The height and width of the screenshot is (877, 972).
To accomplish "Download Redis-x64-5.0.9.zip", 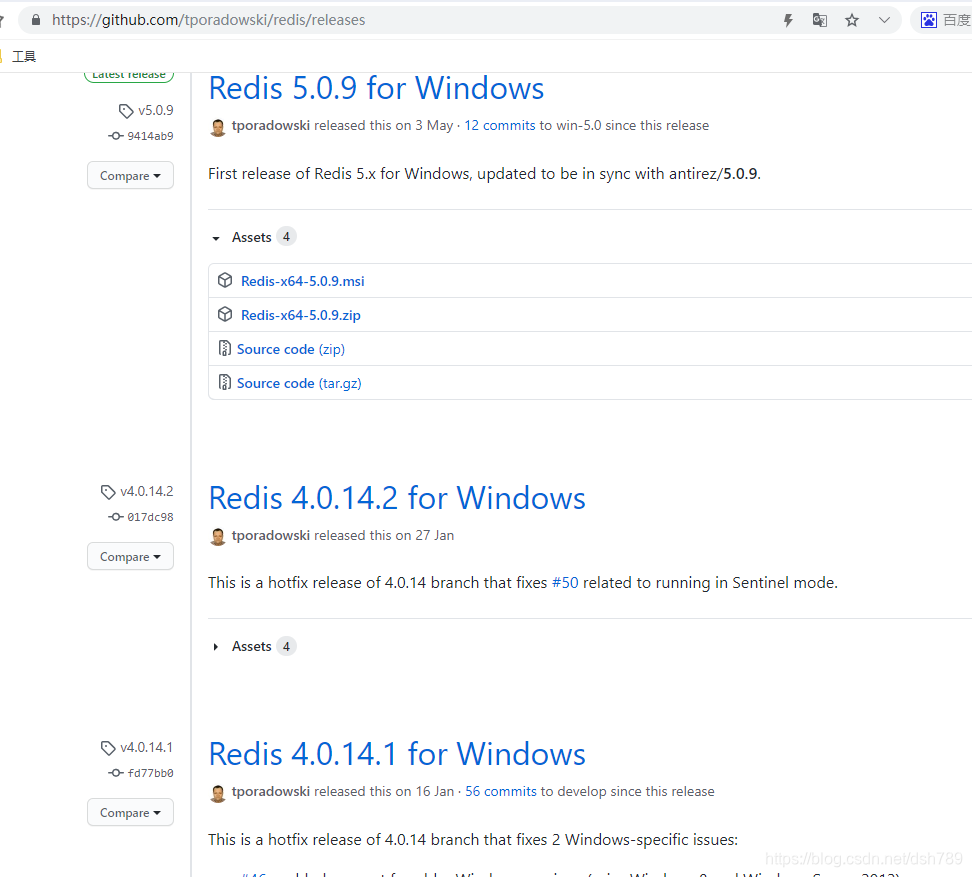I will [x=301, y=315].
